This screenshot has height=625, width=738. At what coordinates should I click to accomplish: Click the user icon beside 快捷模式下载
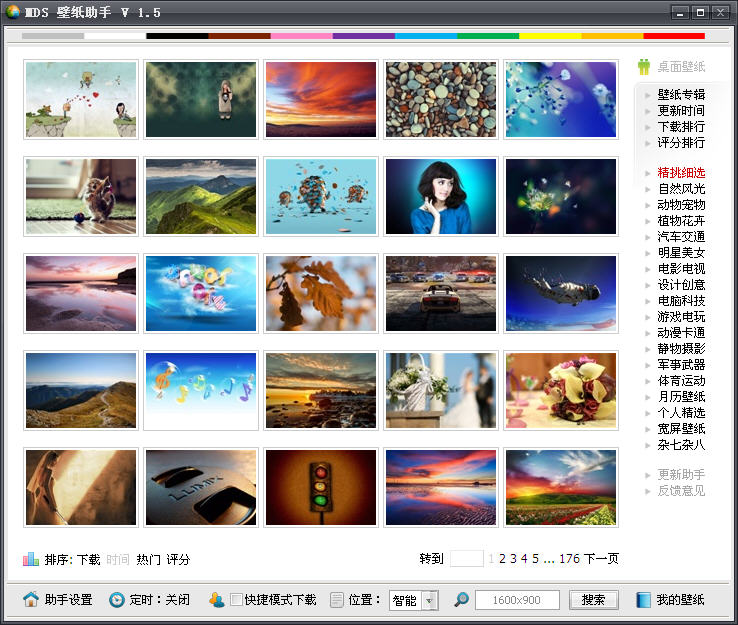point(217,600)
